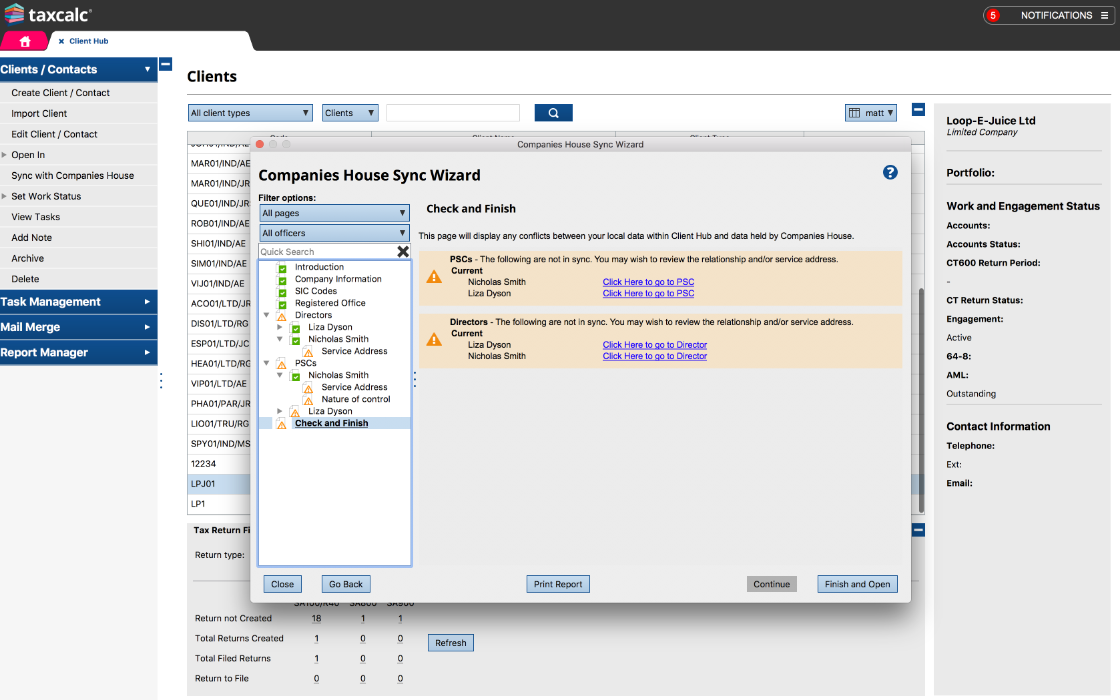Open the Clients search scope dropdown

click(350, 113)
